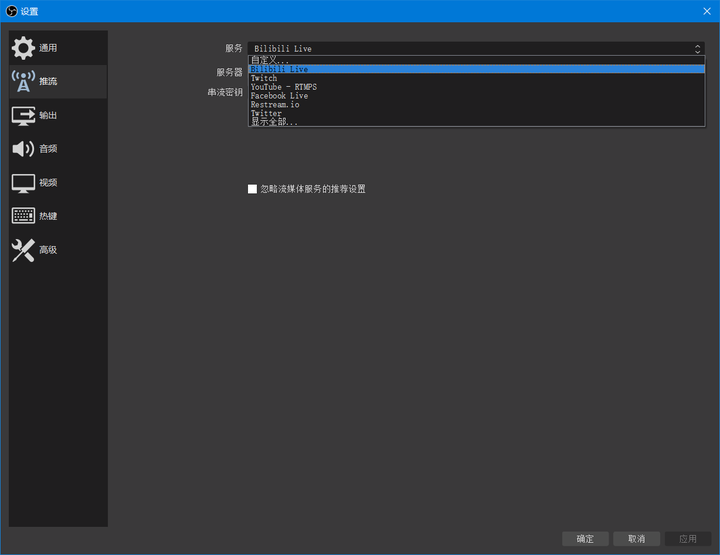The width and height of the screenshot is (720, 555).
Task: Open the 热键 hotkeys keyboard icon
Action: [x=23, y=216]
